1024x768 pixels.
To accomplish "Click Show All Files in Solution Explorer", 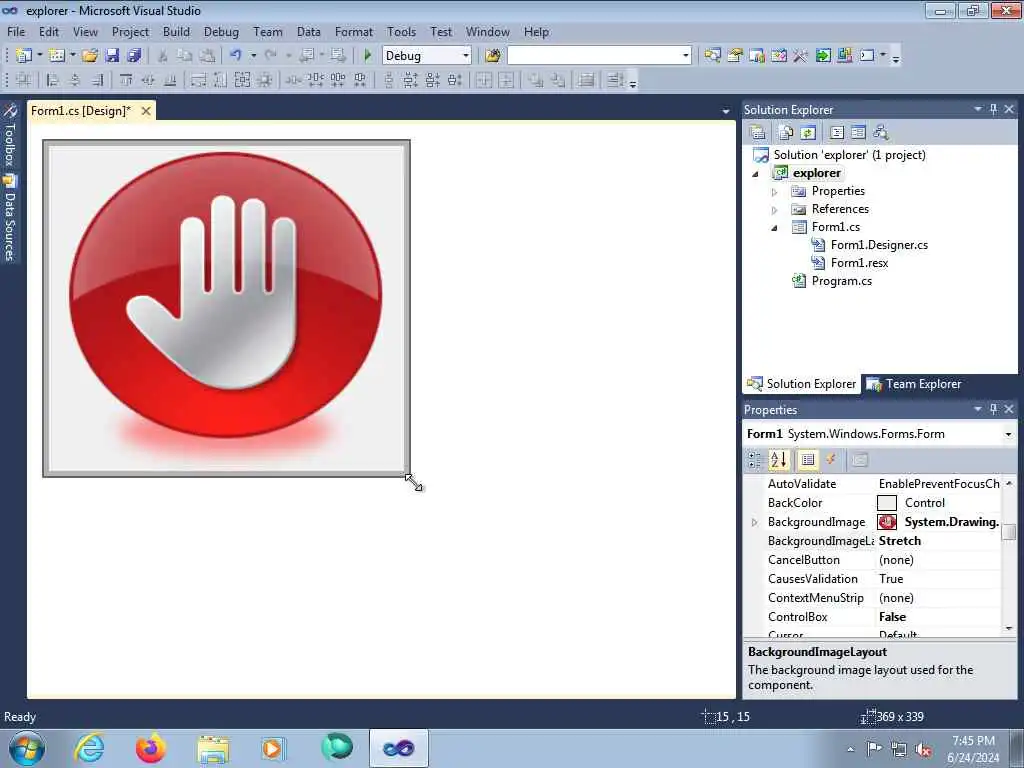I will pyautogui.click(x=786, y=133).
